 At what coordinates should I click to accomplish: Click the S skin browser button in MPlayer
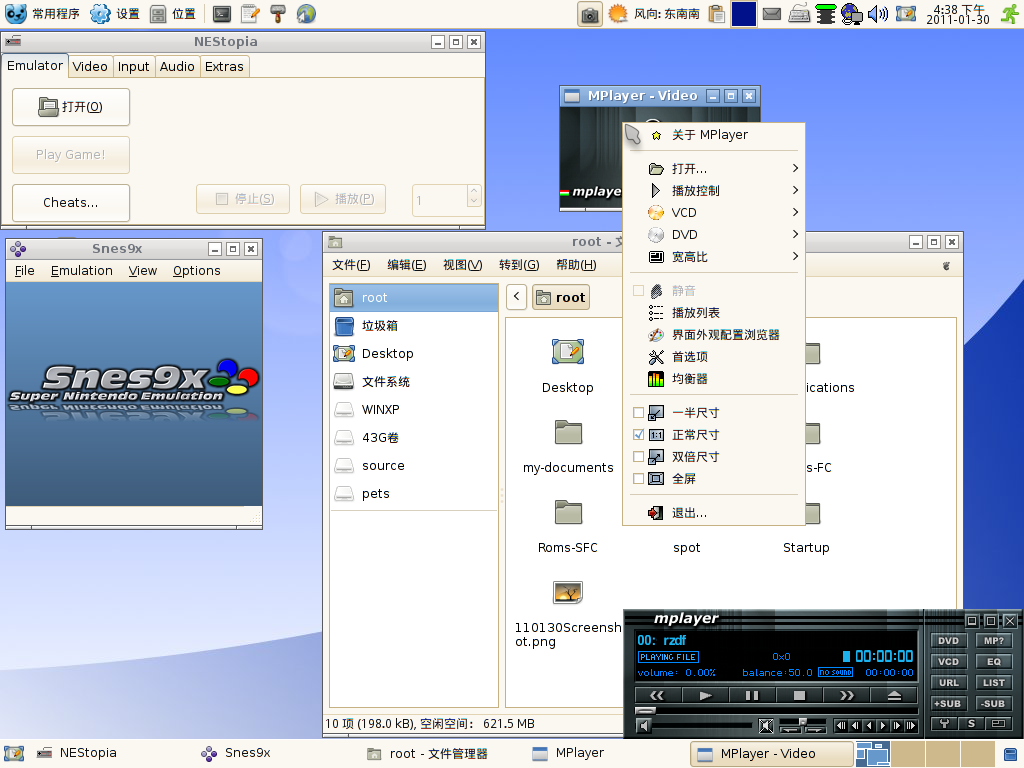972,724
